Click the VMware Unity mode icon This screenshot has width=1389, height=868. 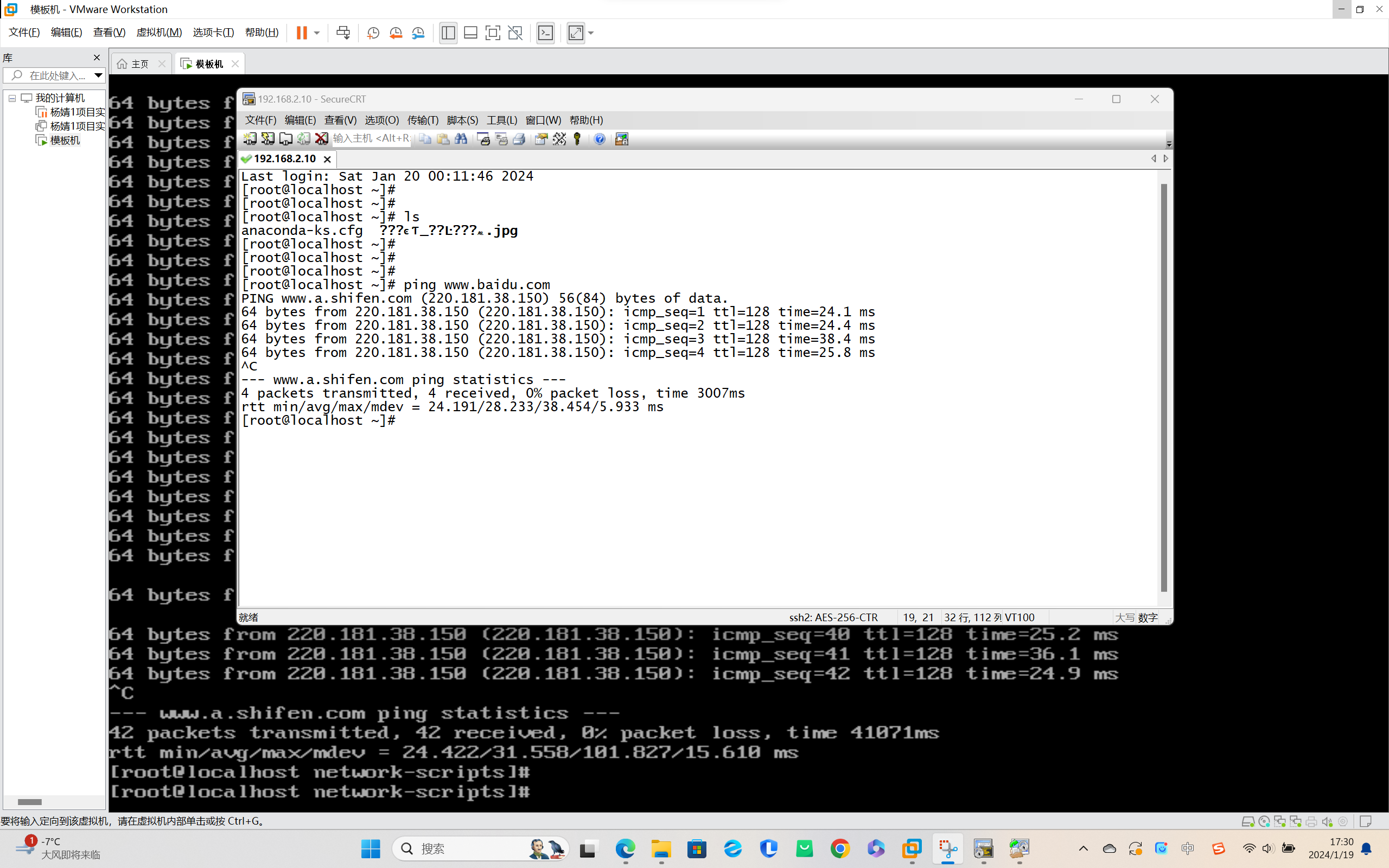click(x=515, y=33)
